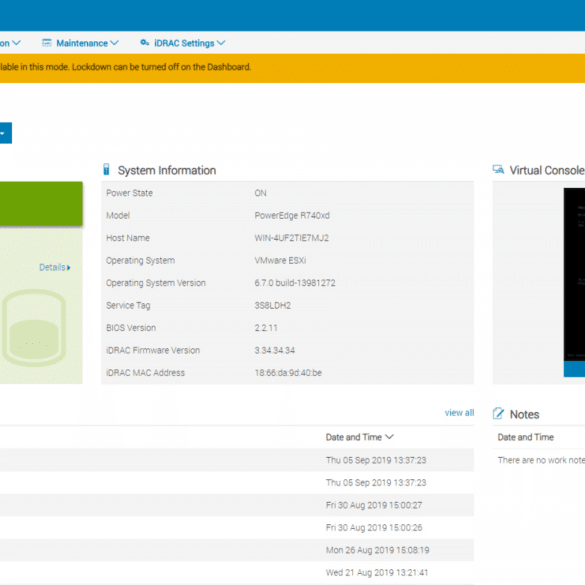This screenshot has width=585, height=585.
Task: Click the blue dropdown arrow button
Action: (x=5, y=133)
